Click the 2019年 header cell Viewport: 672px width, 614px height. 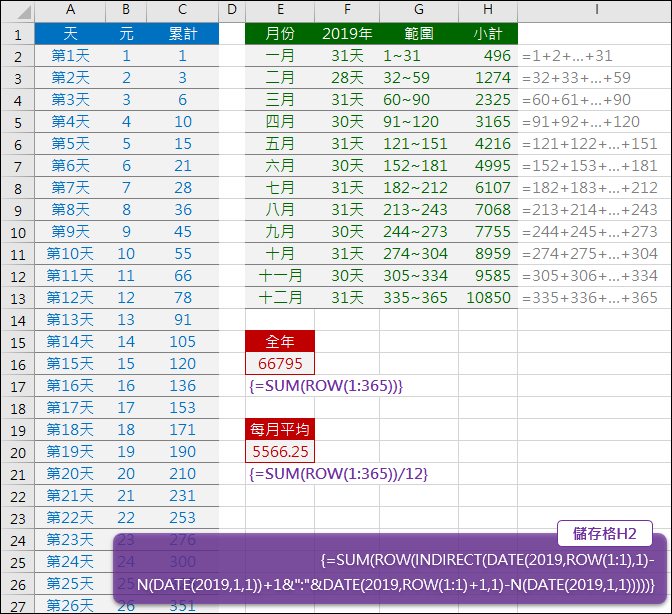coord(347,33)
